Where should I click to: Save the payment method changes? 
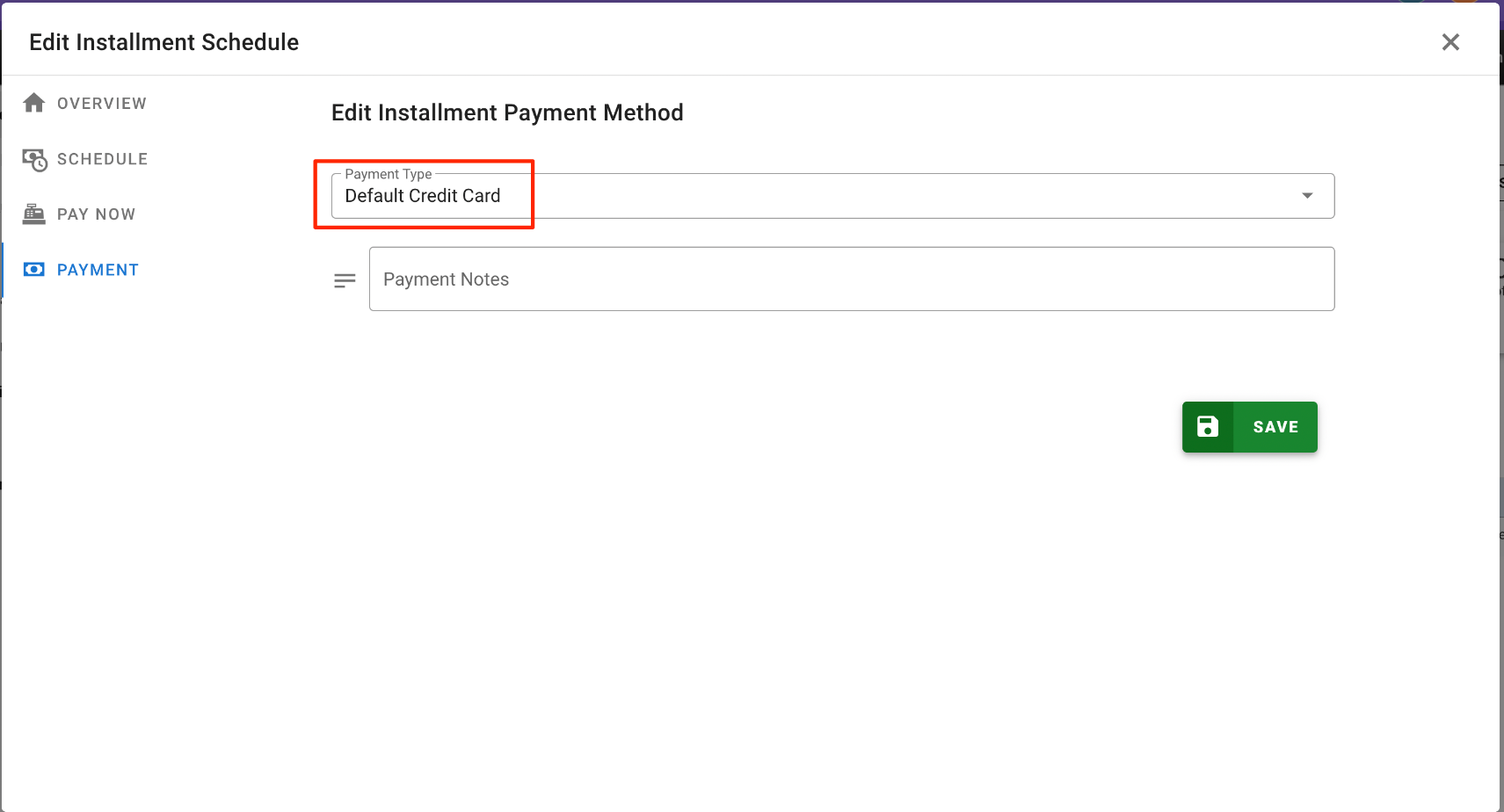pyautogui.click(x=1249, y=427)
